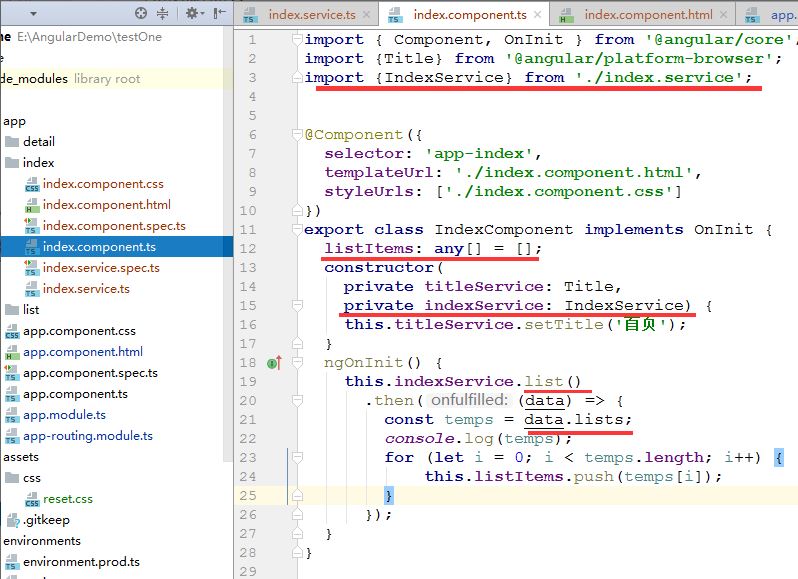The height and width of the screenshot is (579, 798).
Task: Open the .gitkeep file
Action: click(x=46, y=520)
